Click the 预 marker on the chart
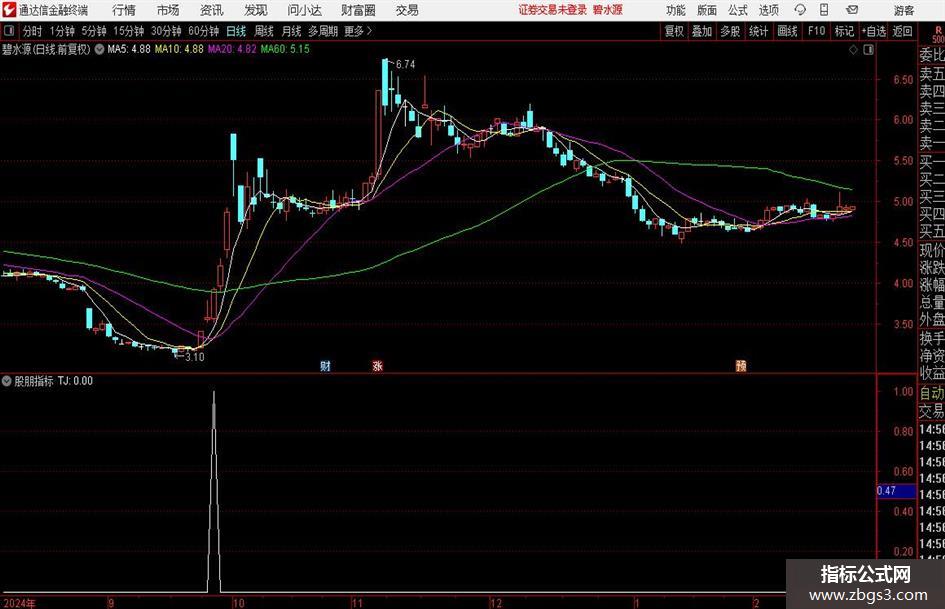Screen dimensions: 945x609 pyautogui.click(x=741, y=365)
